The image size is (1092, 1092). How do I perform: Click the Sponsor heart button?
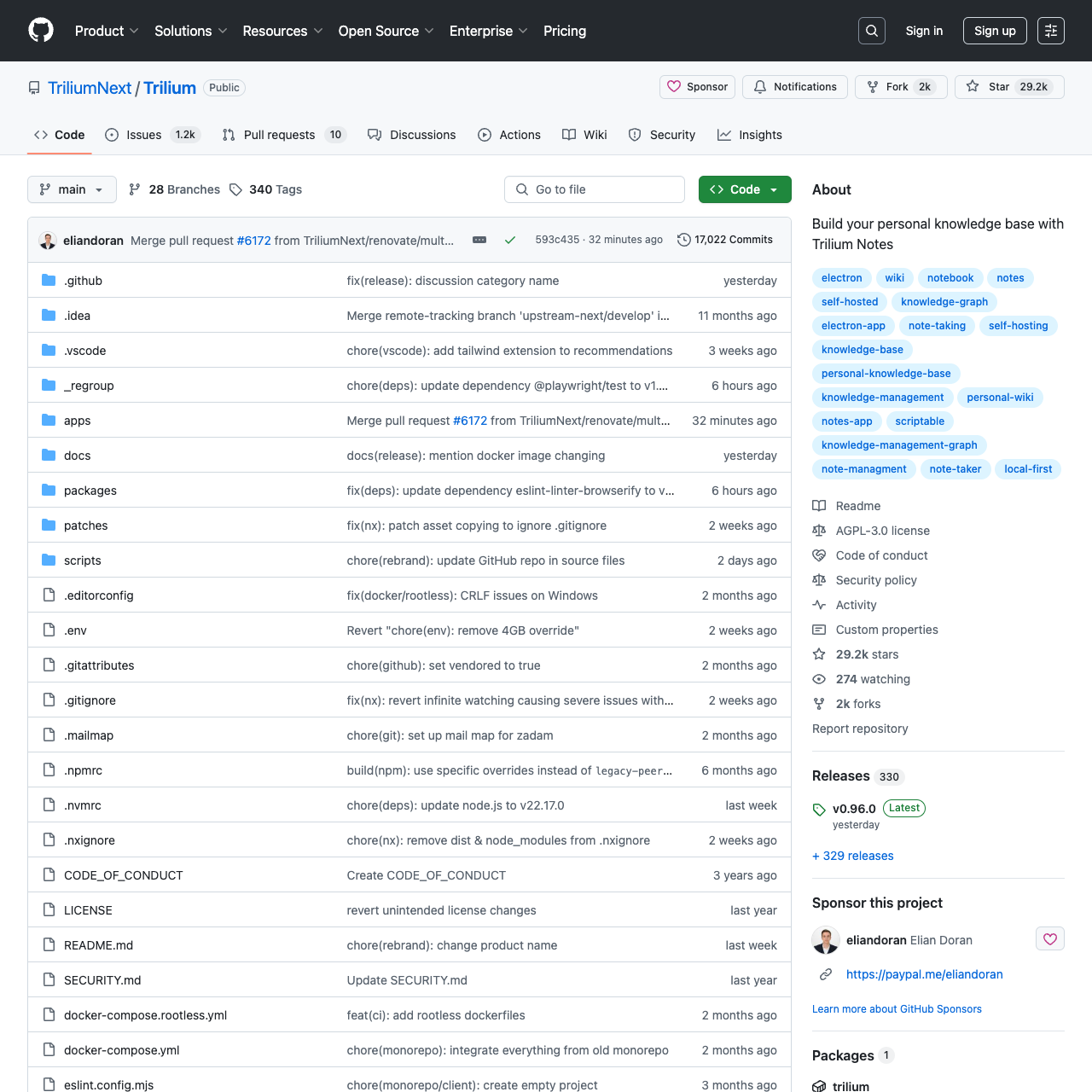coord(698,87)
